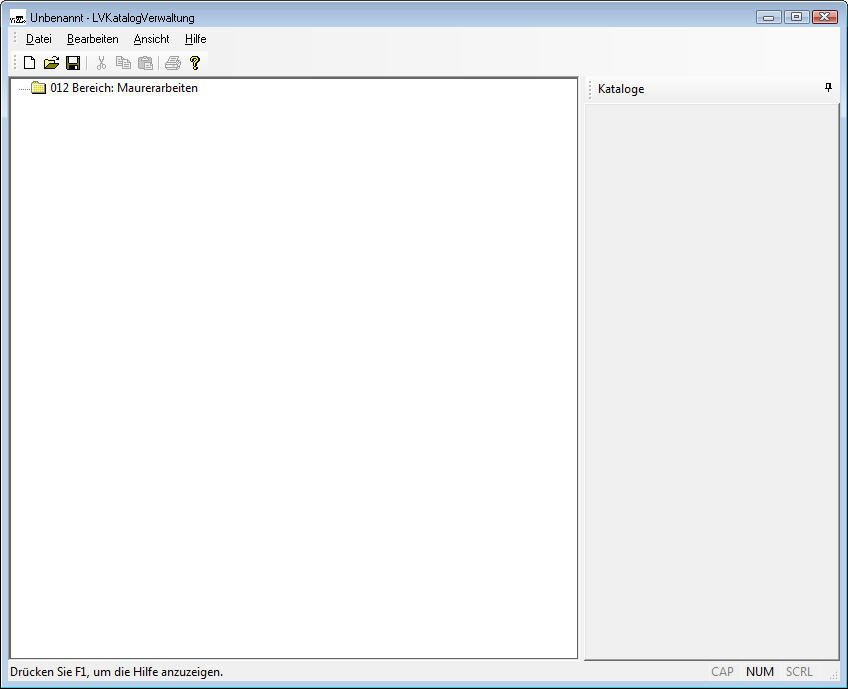Screen dimensions: 848x689
Task: Click the F1 help status message
Action: click(x=116, y=672)
